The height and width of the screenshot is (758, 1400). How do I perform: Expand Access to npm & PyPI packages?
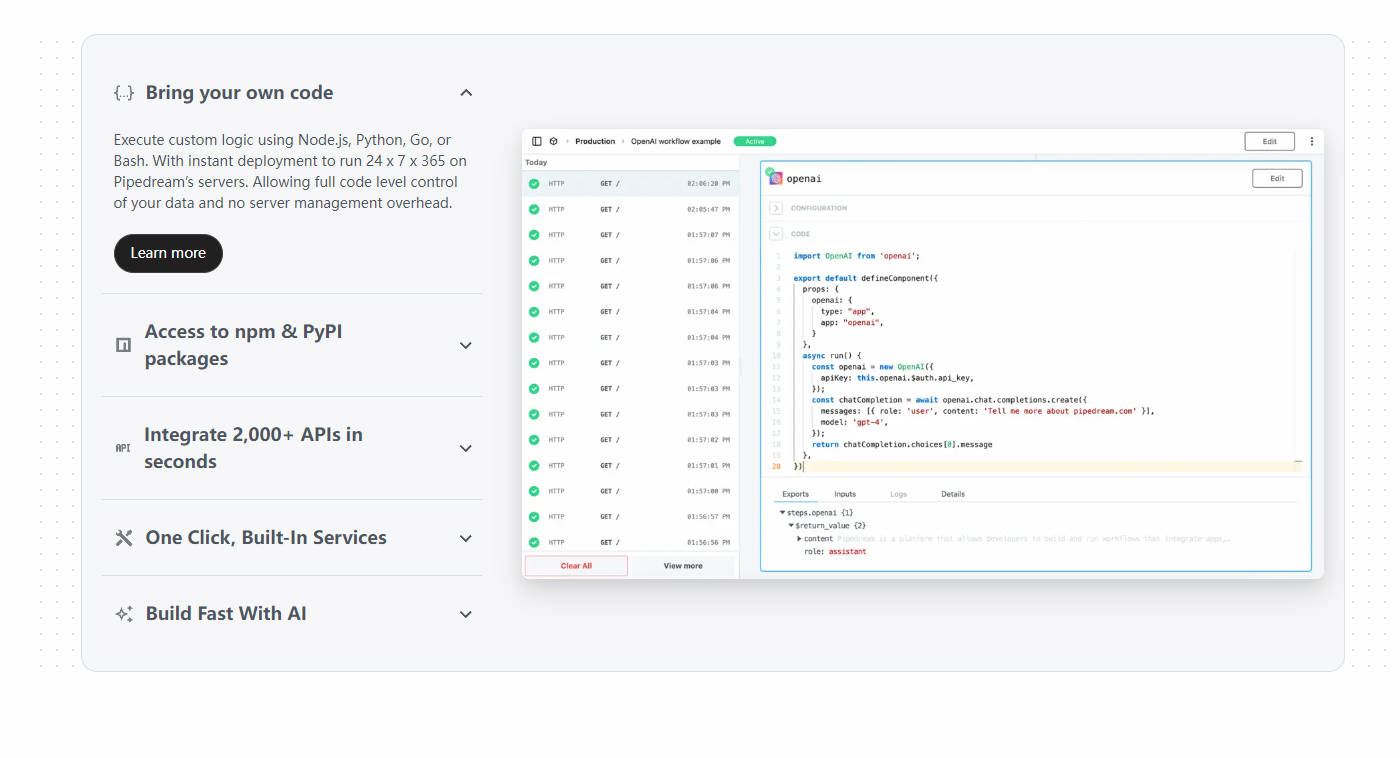(465, 345)
